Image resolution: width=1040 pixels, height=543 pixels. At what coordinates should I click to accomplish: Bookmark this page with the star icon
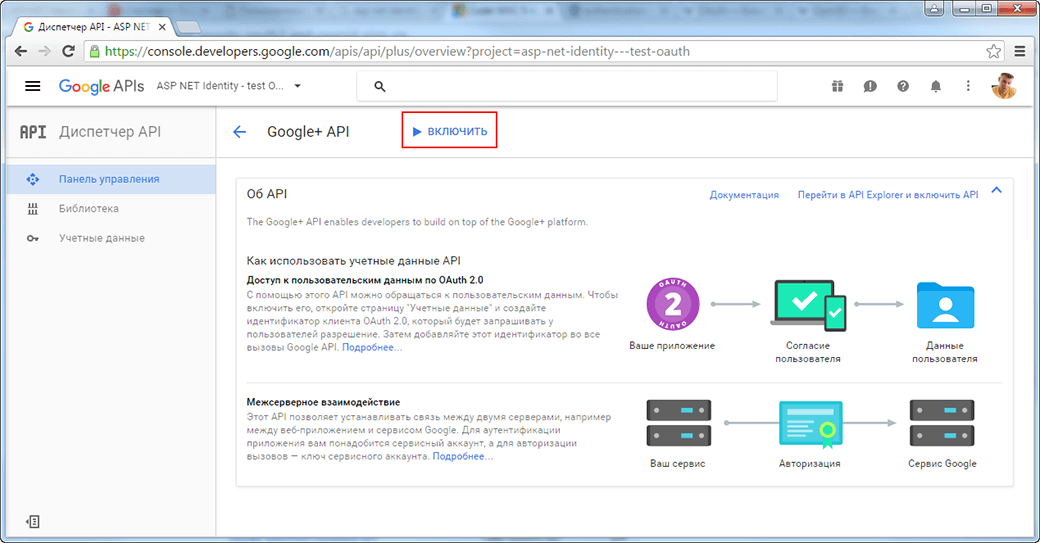pyautogui.click(x=993, y=51)
